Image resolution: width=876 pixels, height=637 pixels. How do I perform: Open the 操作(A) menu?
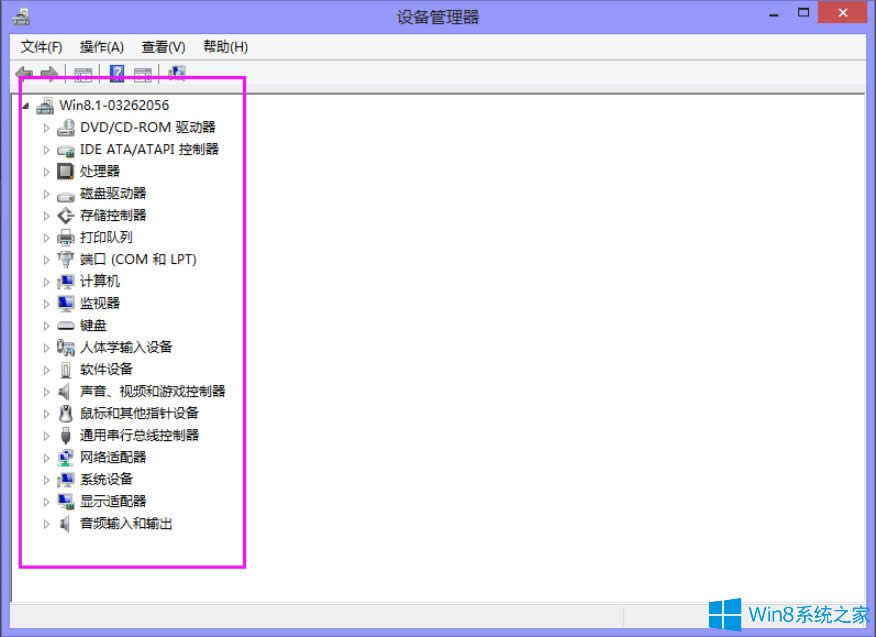pyautogui.click(x=102, y=46)
